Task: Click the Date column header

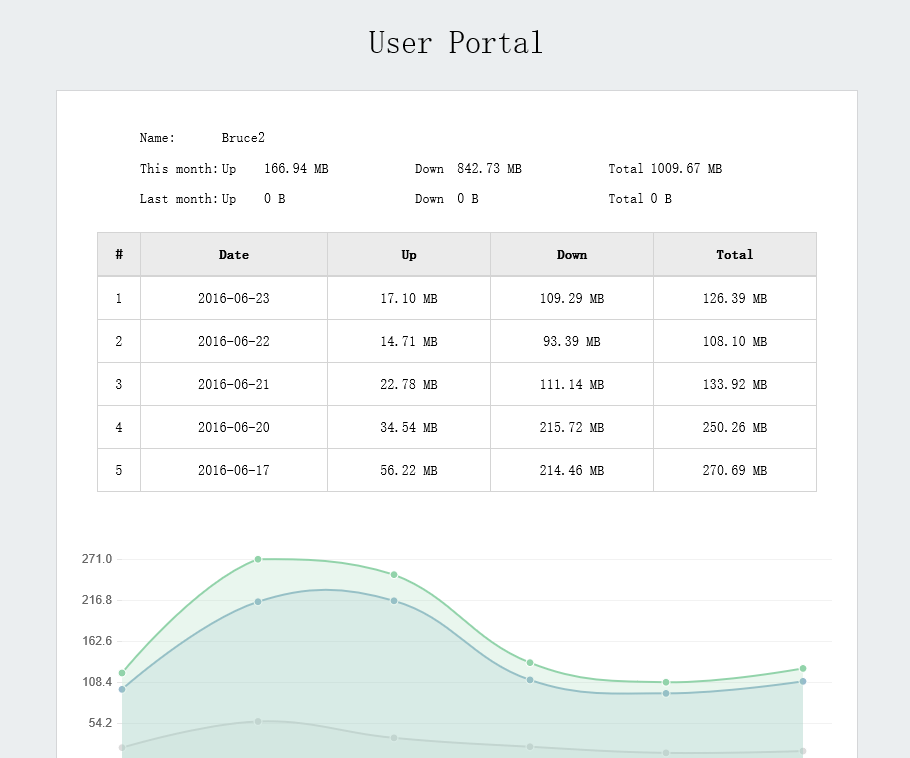Action: (234, 255)
